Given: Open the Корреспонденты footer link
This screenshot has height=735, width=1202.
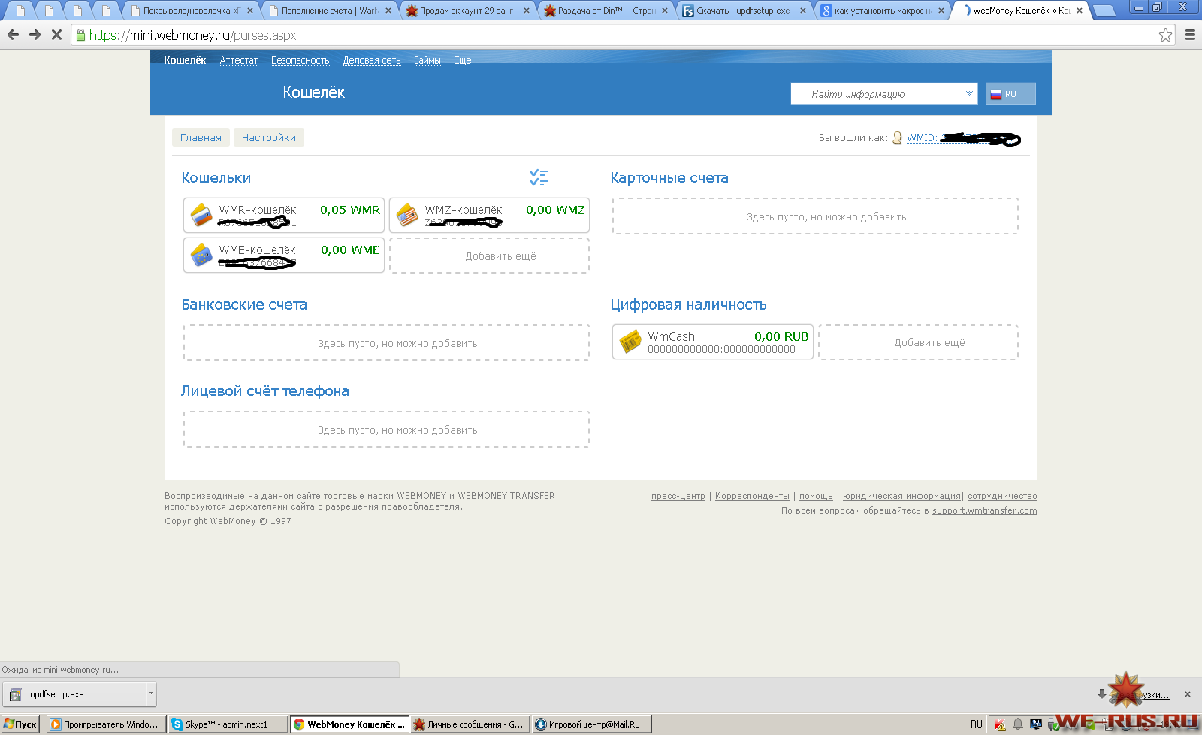Looking at the screenshot, I should click(x=752, y=496).
